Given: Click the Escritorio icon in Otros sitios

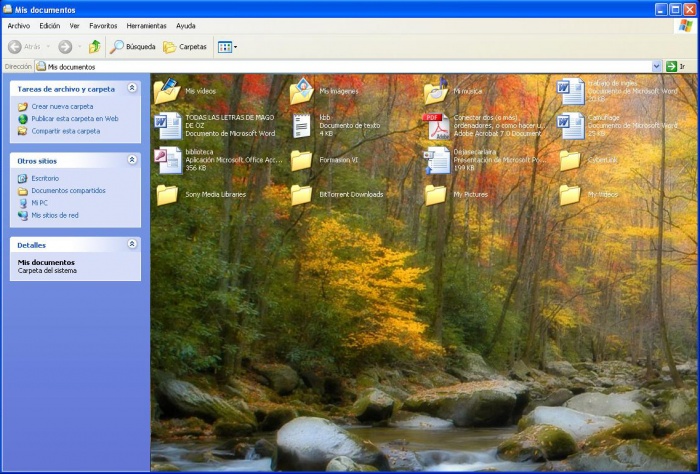Looking at the screenshot, I should click(x=22, y=179).
